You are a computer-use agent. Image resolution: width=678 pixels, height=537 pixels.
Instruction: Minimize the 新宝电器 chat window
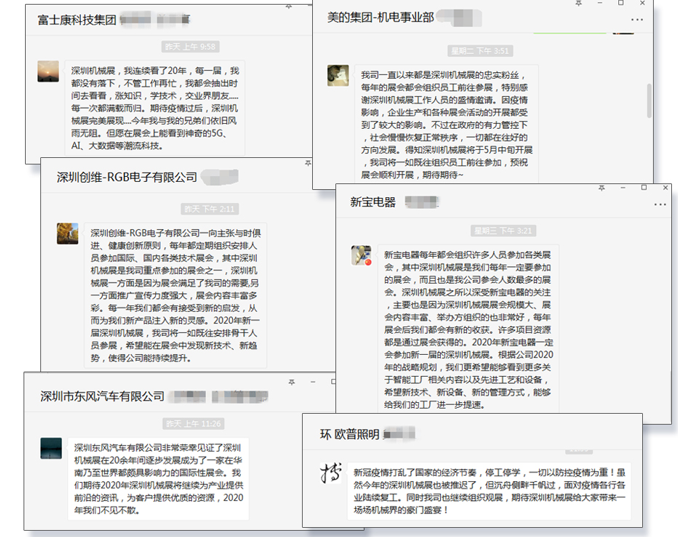point(623,188)
